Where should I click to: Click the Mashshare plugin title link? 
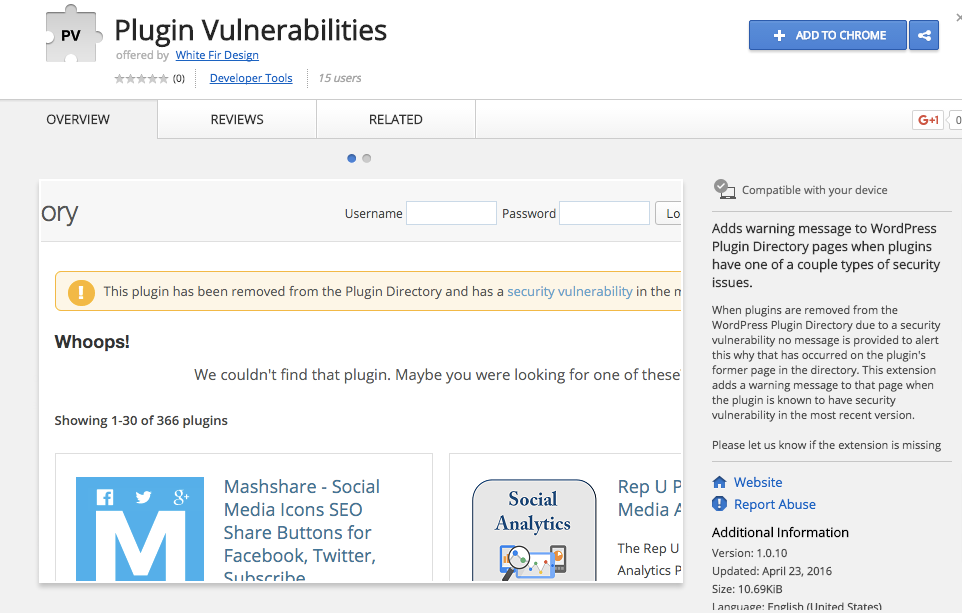302,531
